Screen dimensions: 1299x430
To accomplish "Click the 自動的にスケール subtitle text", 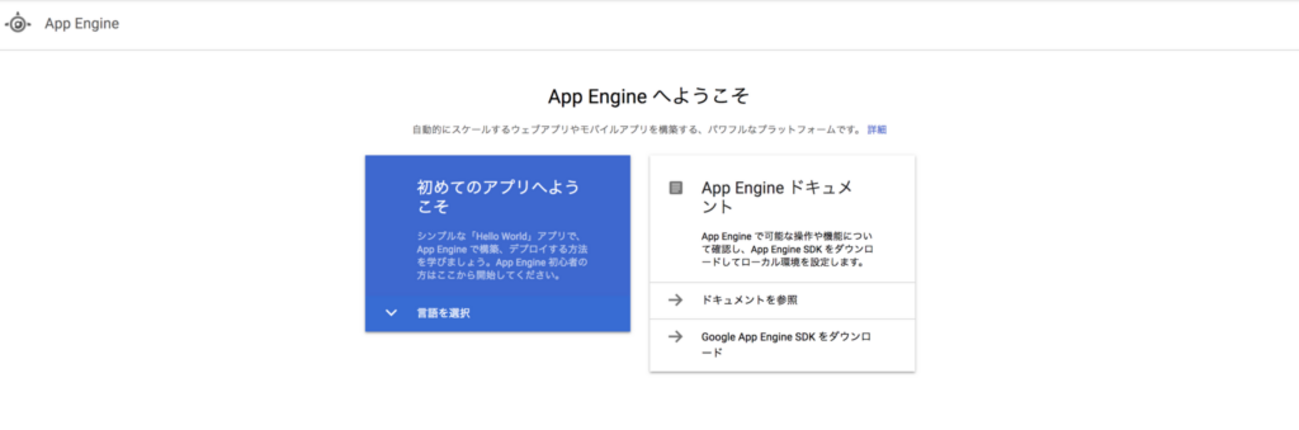I will point(636,130).
